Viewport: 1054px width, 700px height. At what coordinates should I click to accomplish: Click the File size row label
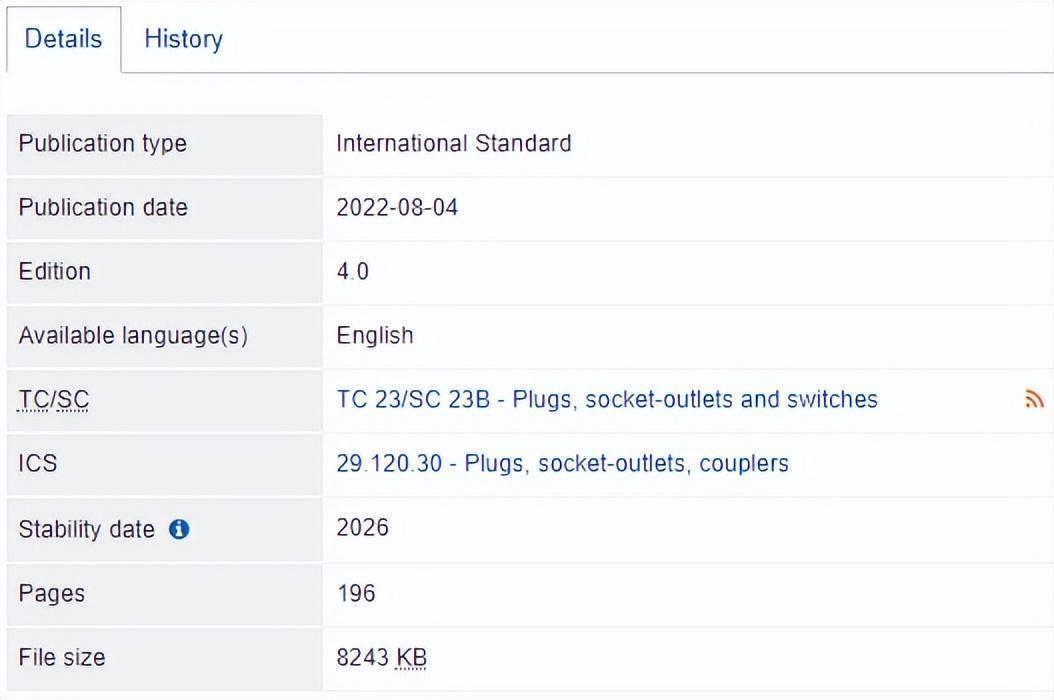pyautogui.click(x=61, y=657)
